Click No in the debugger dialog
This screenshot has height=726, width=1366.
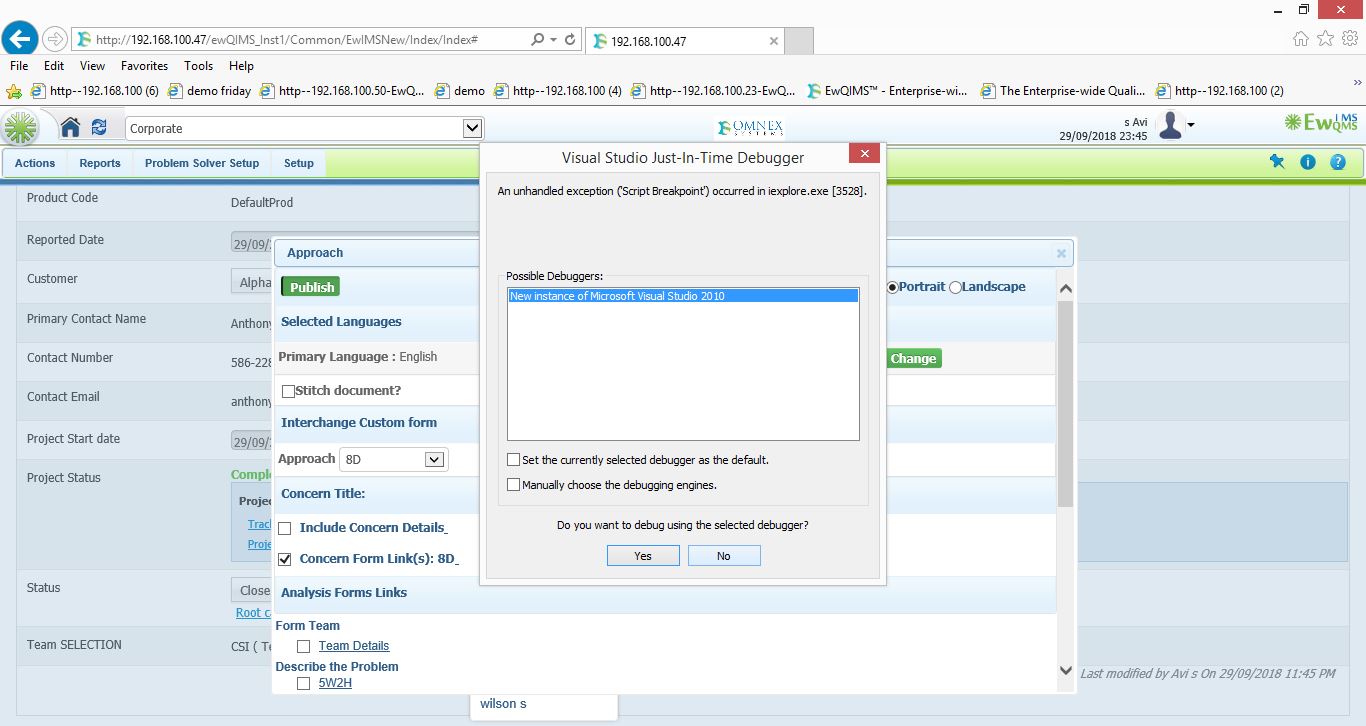[x=724, y=556]
